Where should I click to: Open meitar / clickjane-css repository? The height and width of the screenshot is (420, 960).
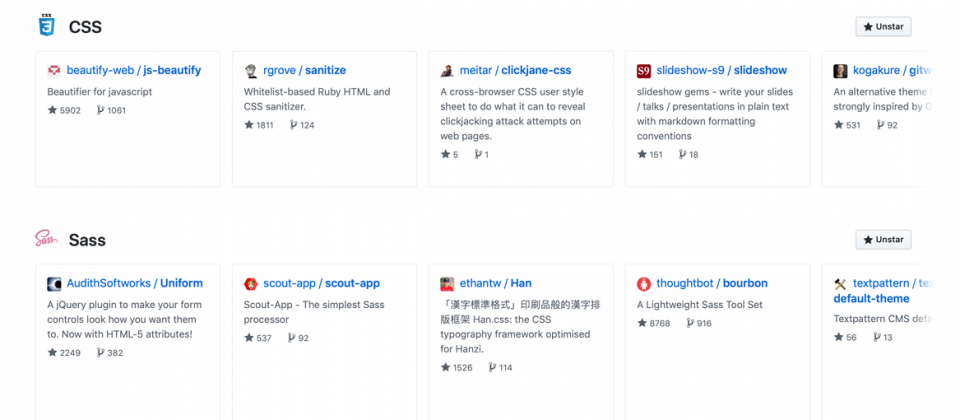[x=515, y=70]
